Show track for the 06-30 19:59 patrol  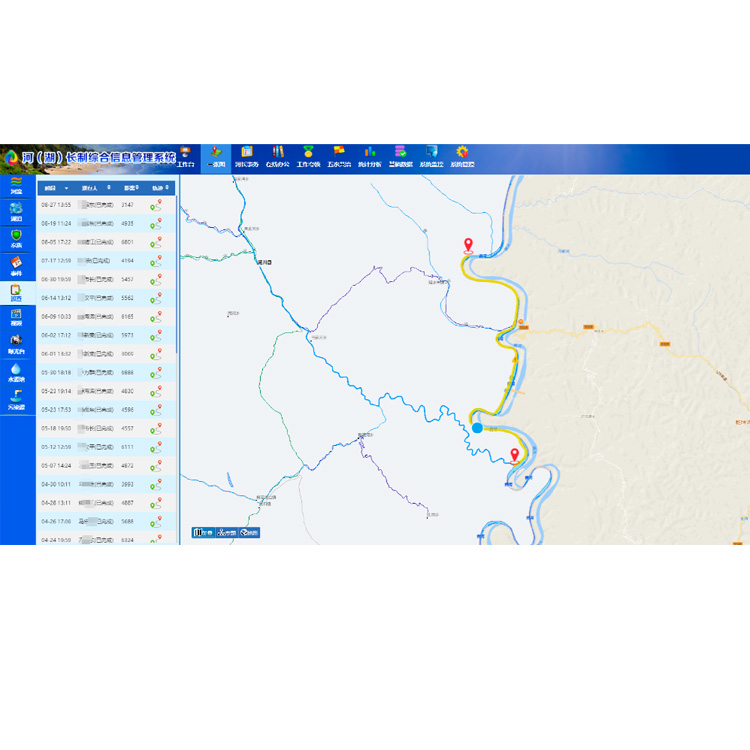click(156, 279)
